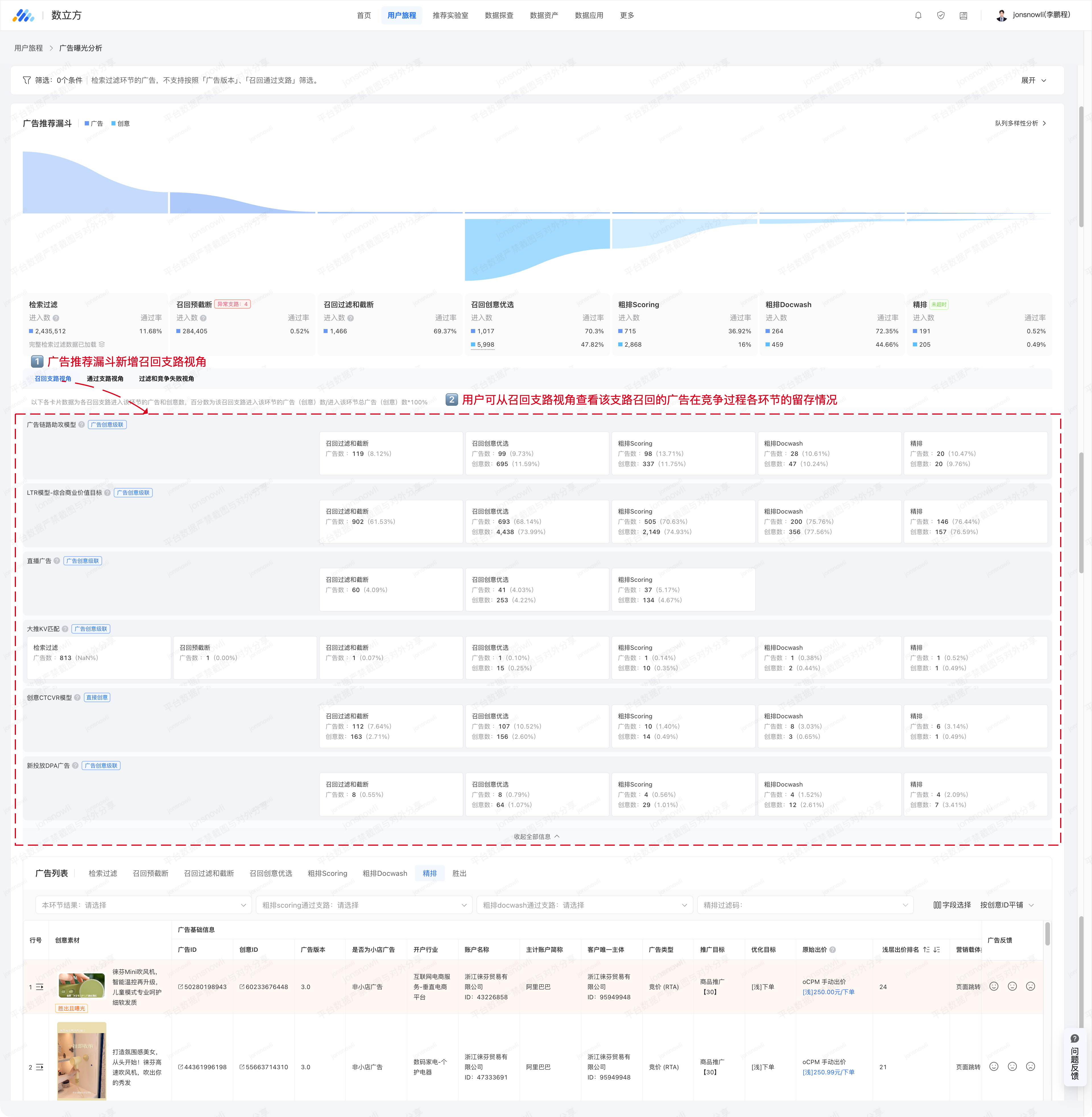Click the shield check icon in header
Screen dimensions: 1092x1117
[941, 15]
